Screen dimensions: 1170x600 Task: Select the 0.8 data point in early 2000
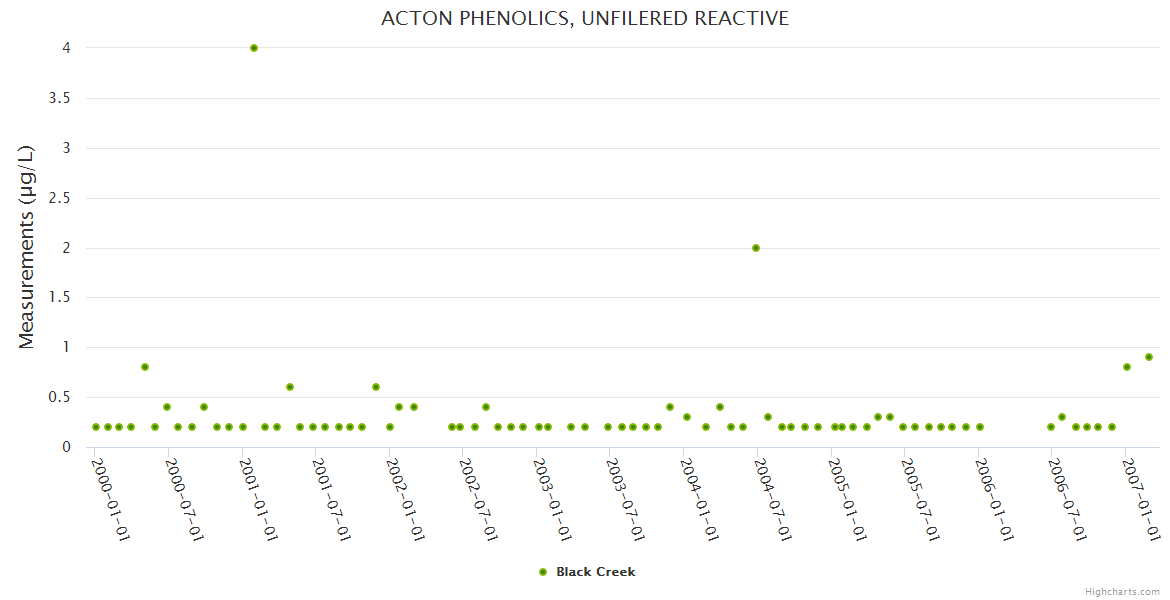pos(145,367)
